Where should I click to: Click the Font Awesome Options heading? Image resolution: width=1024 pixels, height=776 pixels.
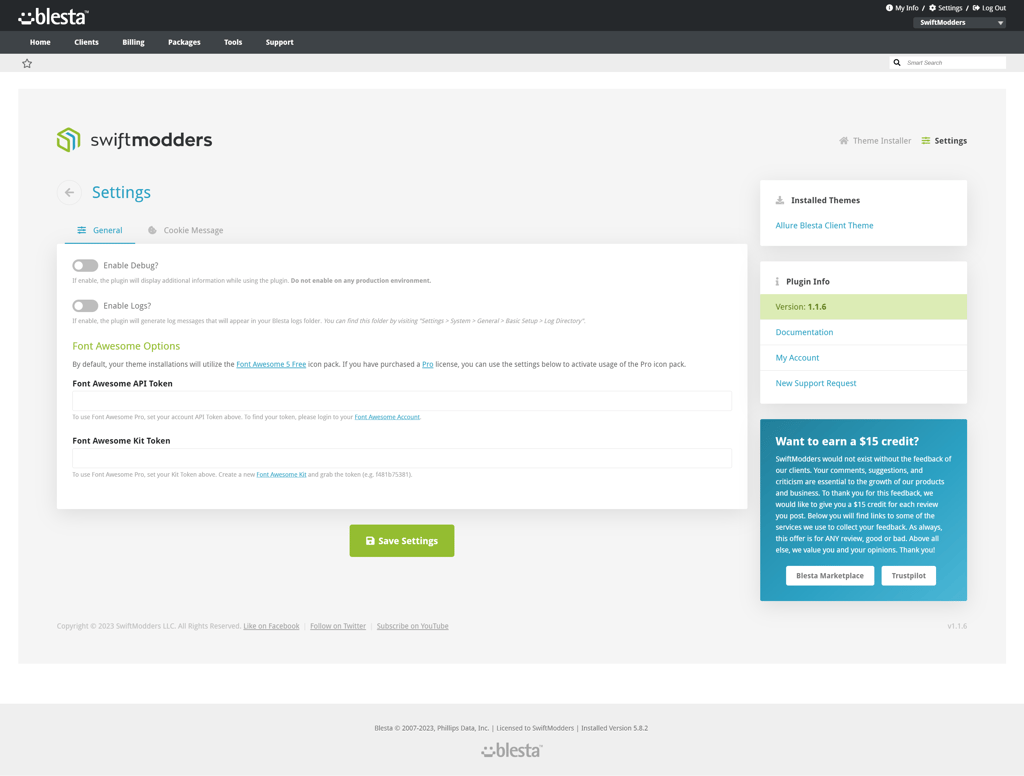126,346
